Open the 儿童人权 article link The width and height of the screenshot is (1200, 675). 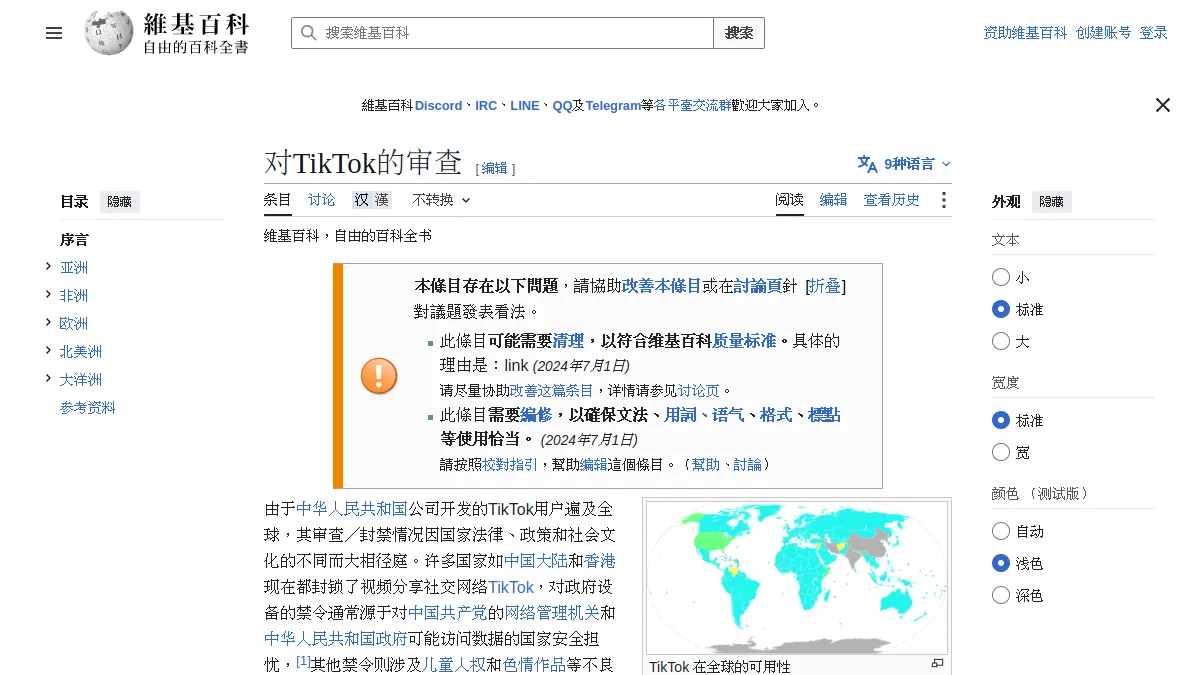[x=454, y=665]
